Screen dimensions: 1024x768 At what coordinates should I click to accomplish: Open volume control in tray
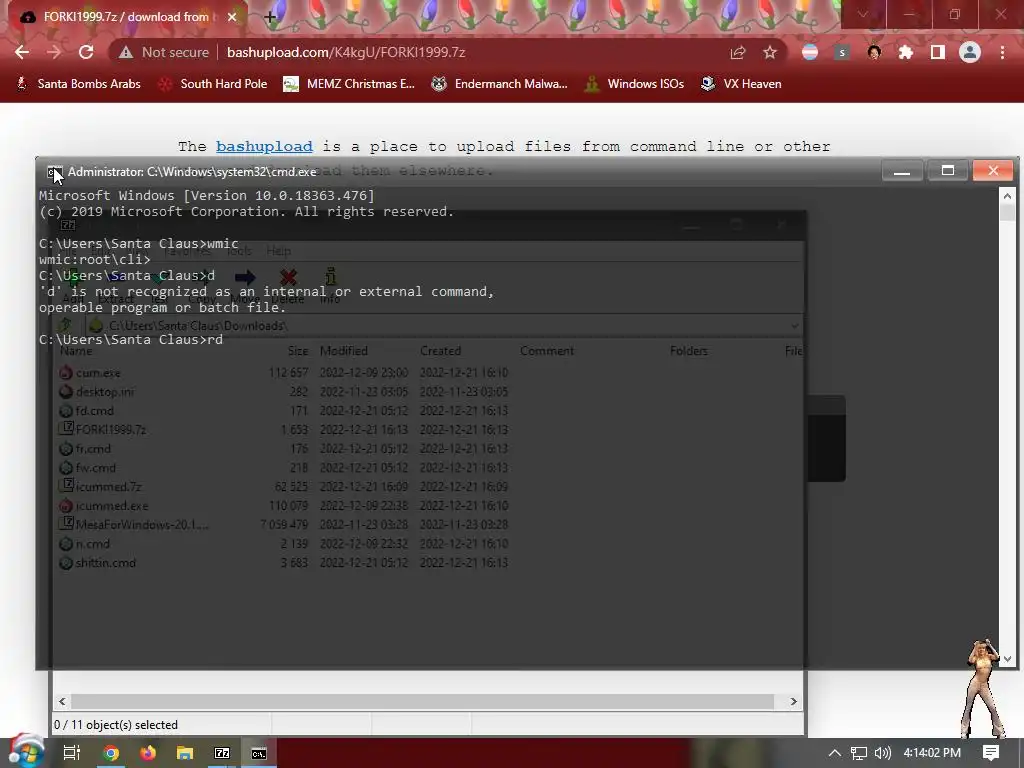[883, 753]
